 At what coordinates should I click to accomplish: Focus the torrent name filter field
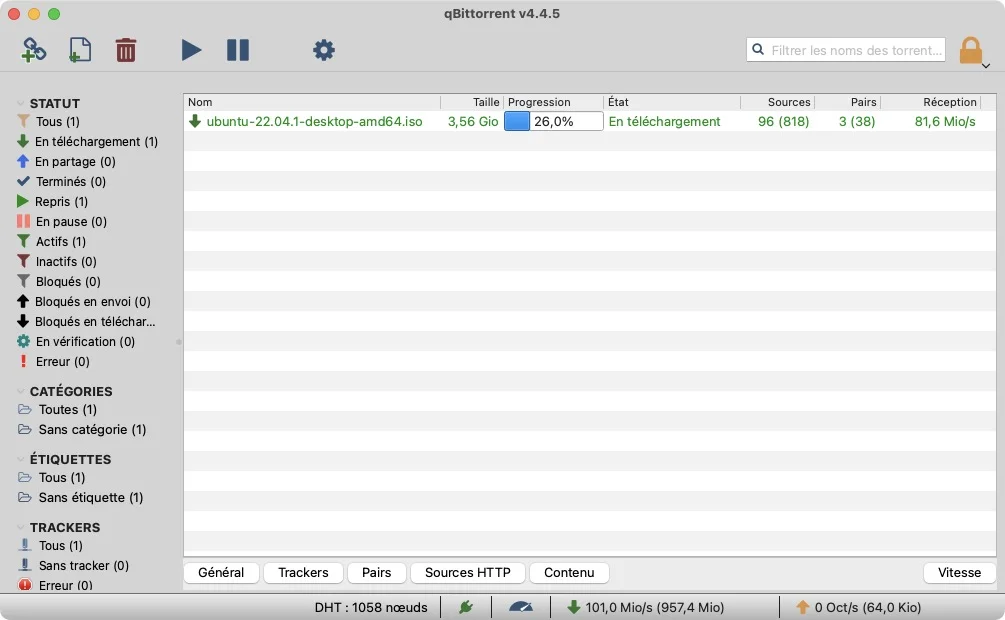tap(845, 50)
